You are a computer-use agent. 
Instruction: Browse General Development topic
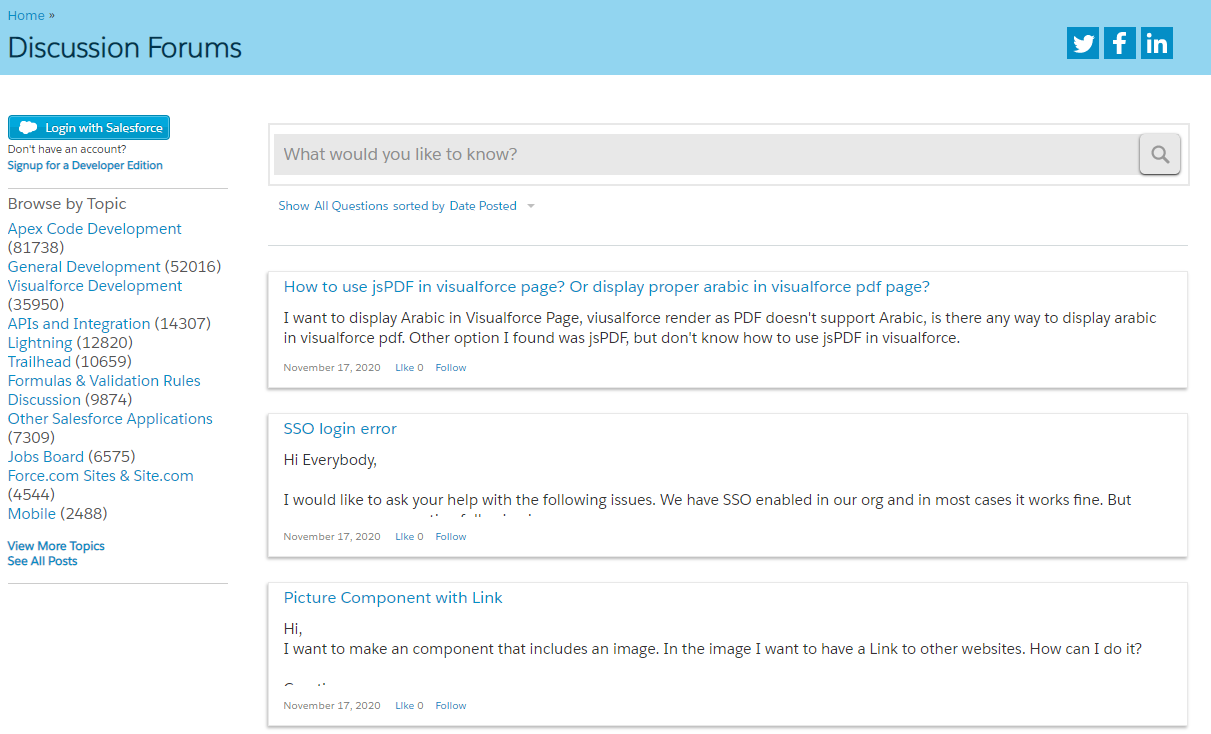coord(84,267)
